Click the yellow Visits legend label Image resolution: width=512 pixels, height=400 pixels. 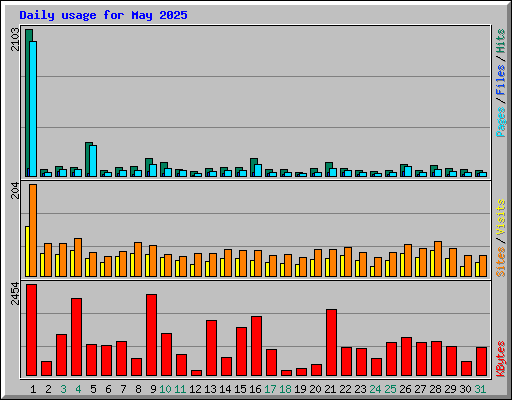tap(501, 217)
